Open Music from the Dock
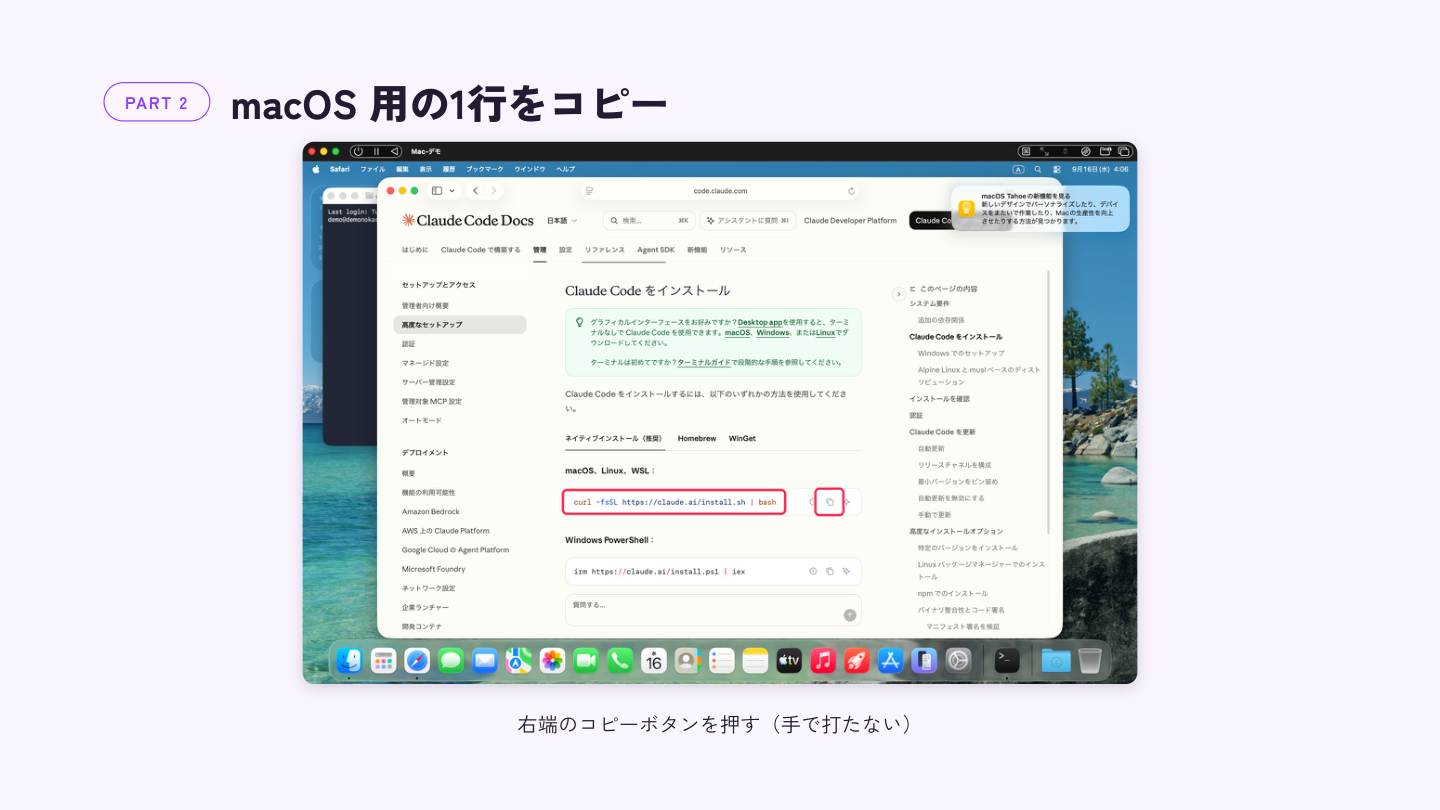Viewport: 1440px width, 810px height. (823, 660)
